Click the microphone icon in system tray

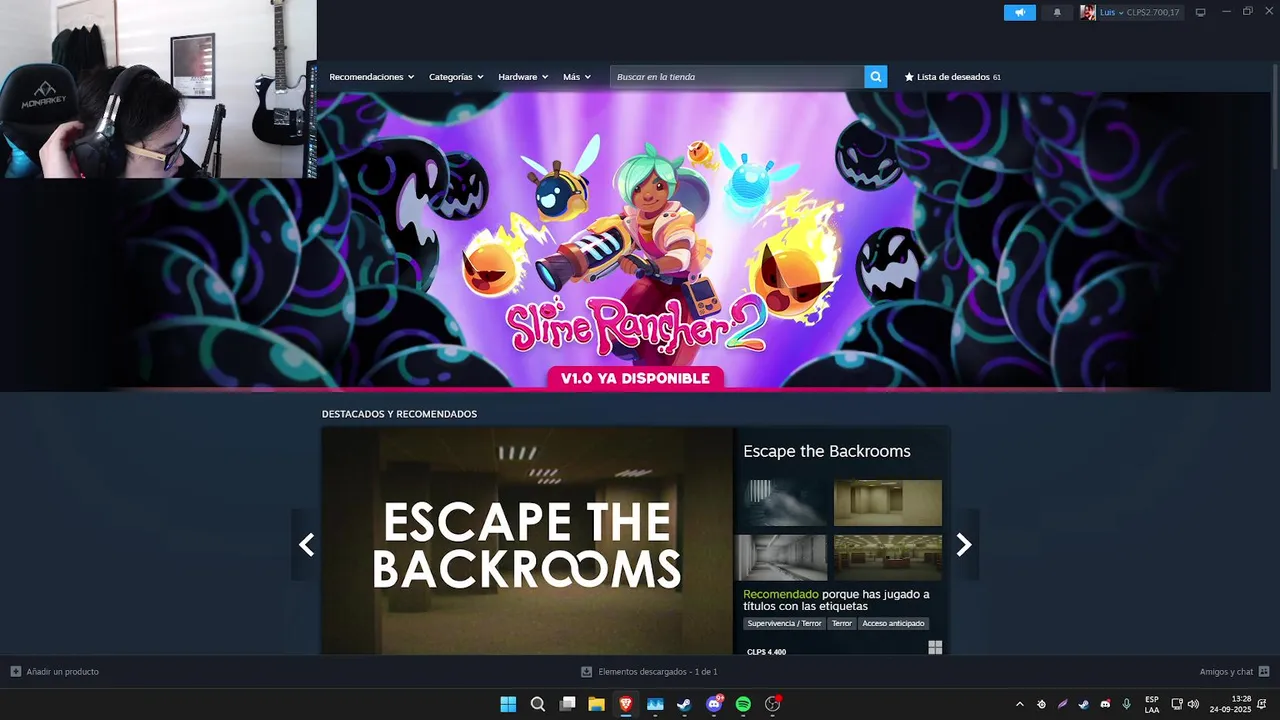(x=1126, y=704)
